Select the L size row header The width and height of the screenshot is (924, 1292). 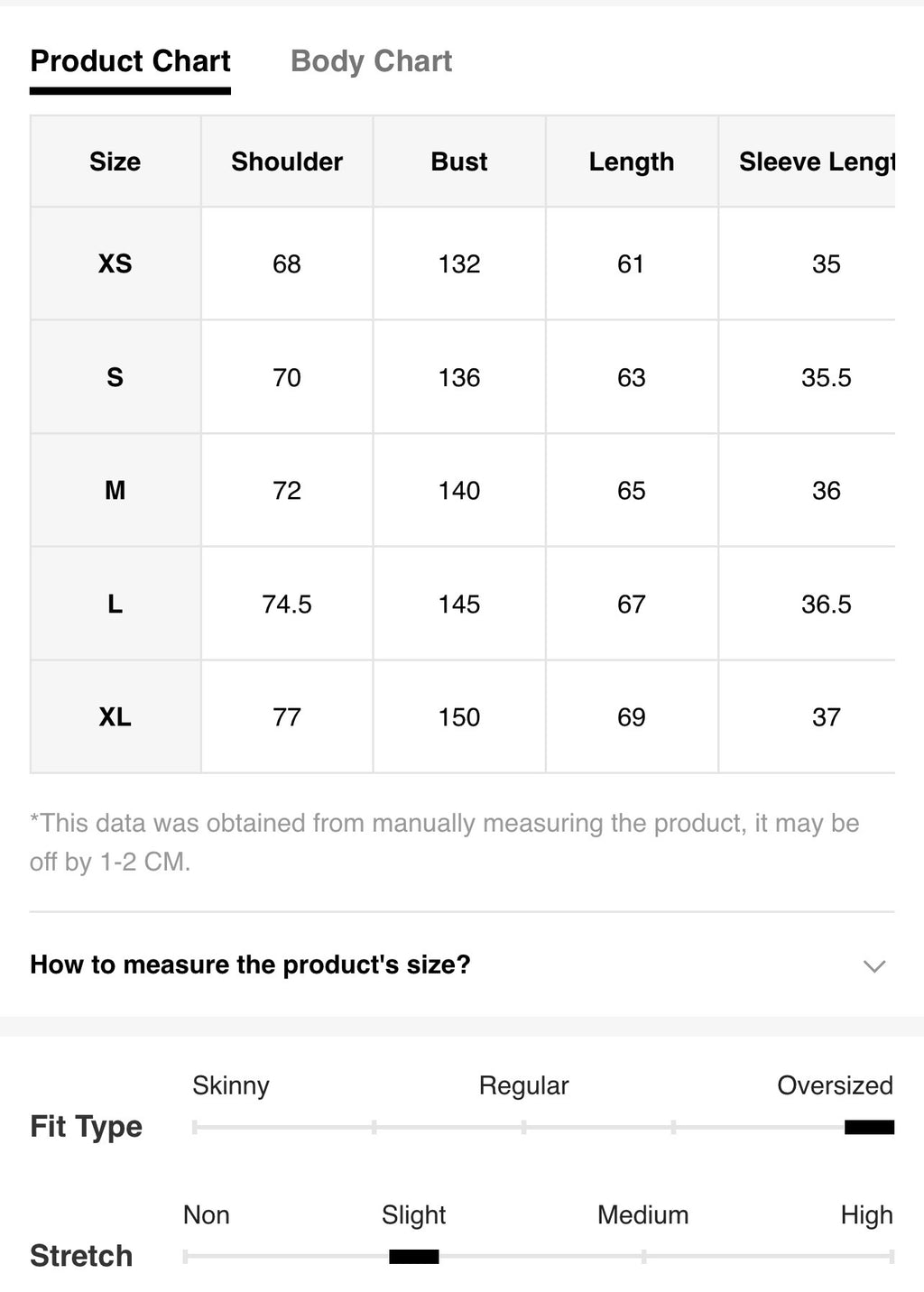(x=115, y=604)
